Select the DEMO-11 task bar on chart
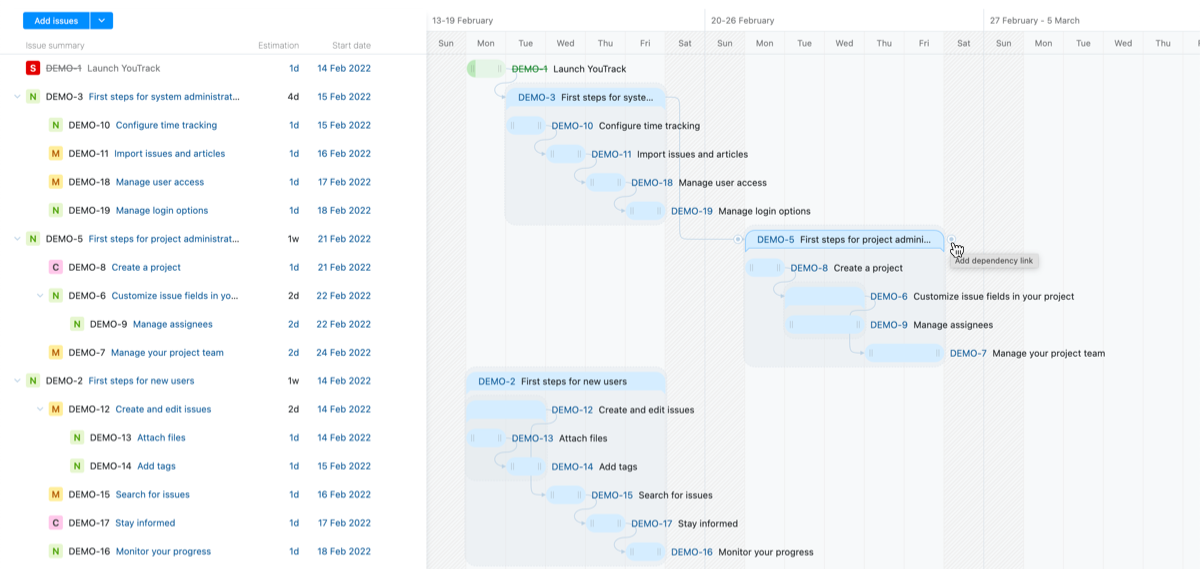 [565, 154]
